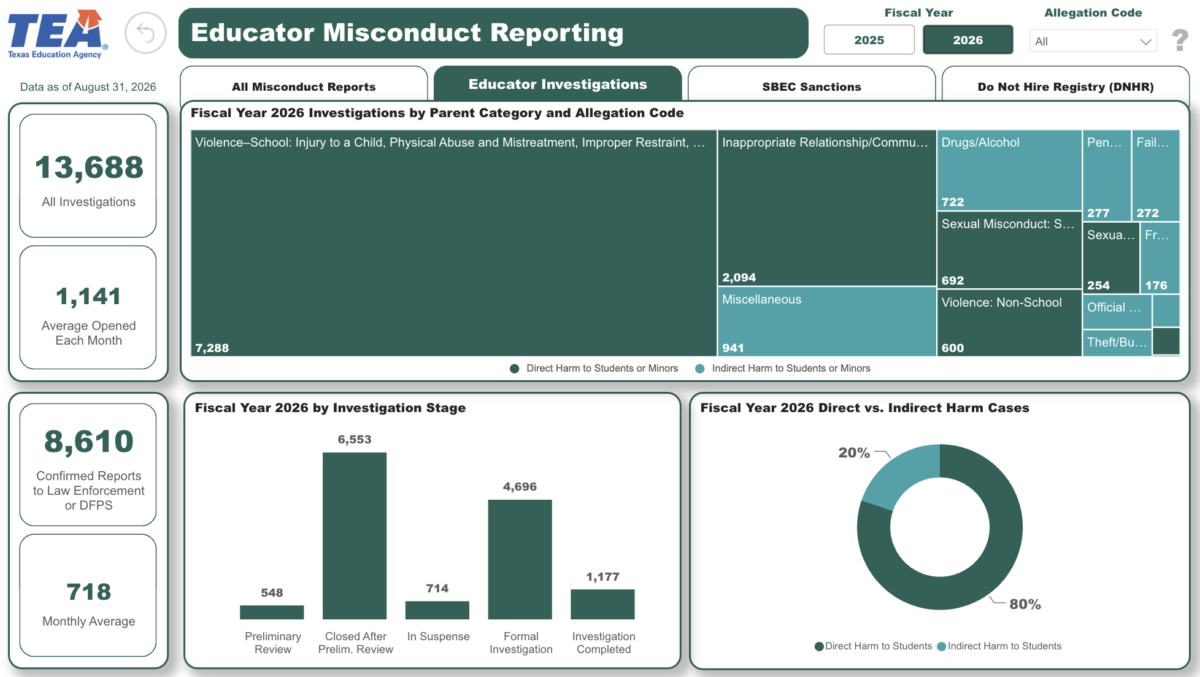Expand the Allegation Code chevron arrow
The width and height of the screenshot is (1200, 677).
pyautogui.click(x=1145, y=42)
